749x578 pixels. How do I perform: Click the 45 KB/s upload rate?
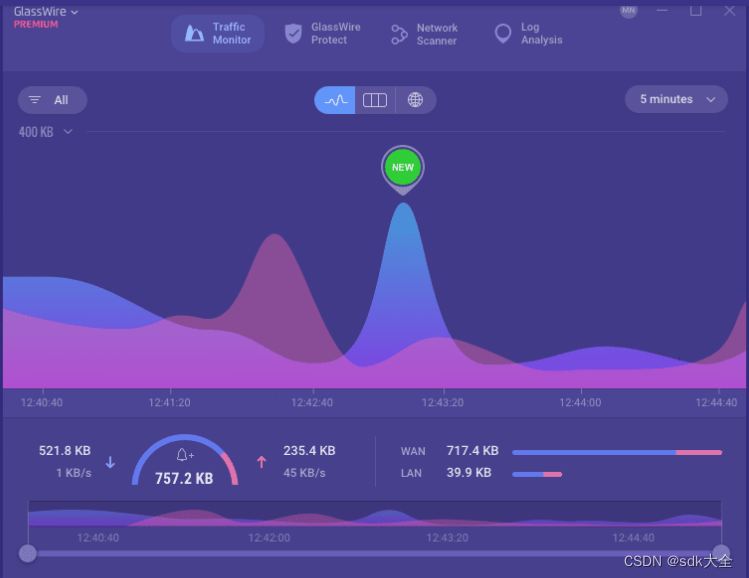click(304, 473)
